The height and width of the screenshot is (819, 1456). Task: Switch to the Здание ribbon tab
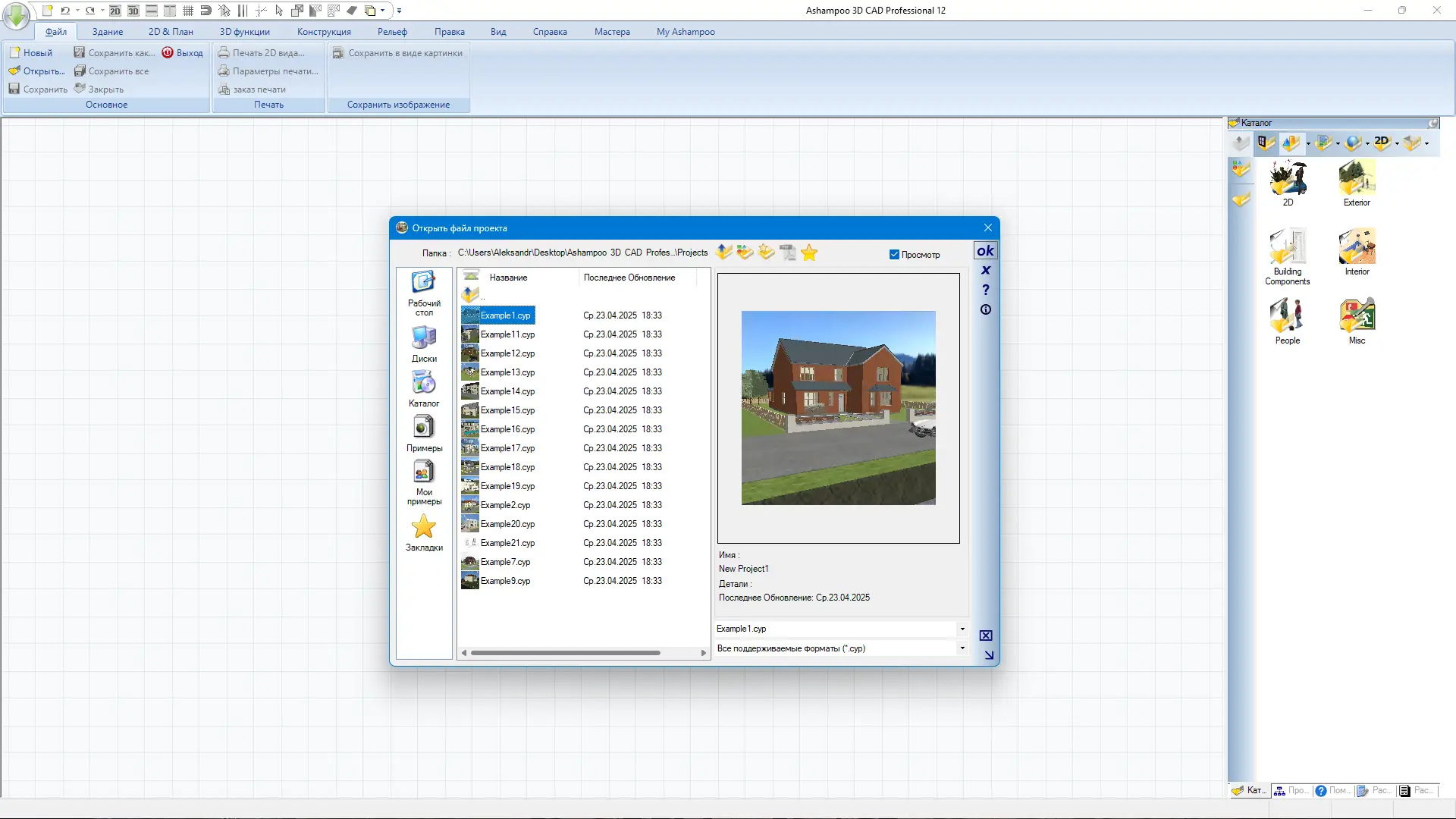click(107, 32)
